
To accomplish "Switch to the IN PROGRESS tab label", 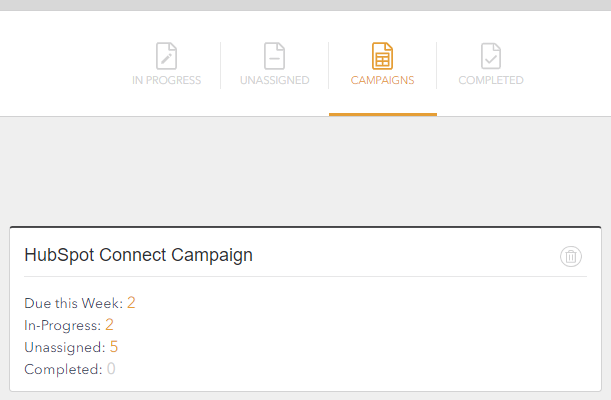I will point(166,80).
